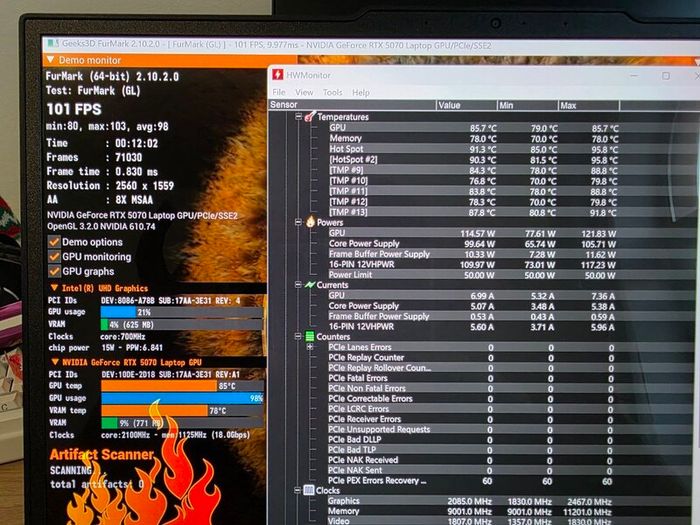The image size is (700, 525).
Task: Click the Powers flame icon
Action: point(310,222)
